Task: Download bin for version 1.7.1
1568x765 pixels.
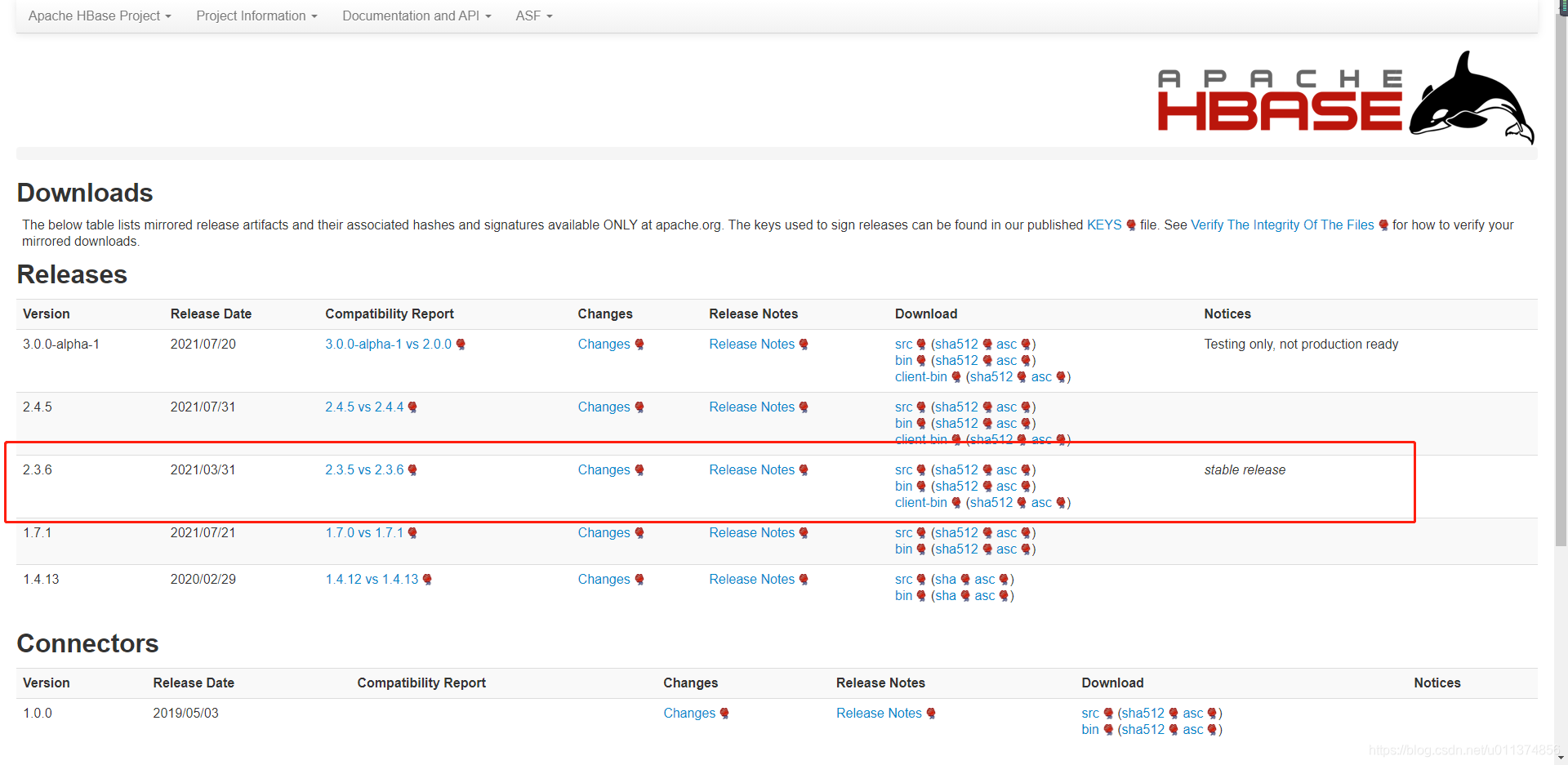Action: coord(903,549)
